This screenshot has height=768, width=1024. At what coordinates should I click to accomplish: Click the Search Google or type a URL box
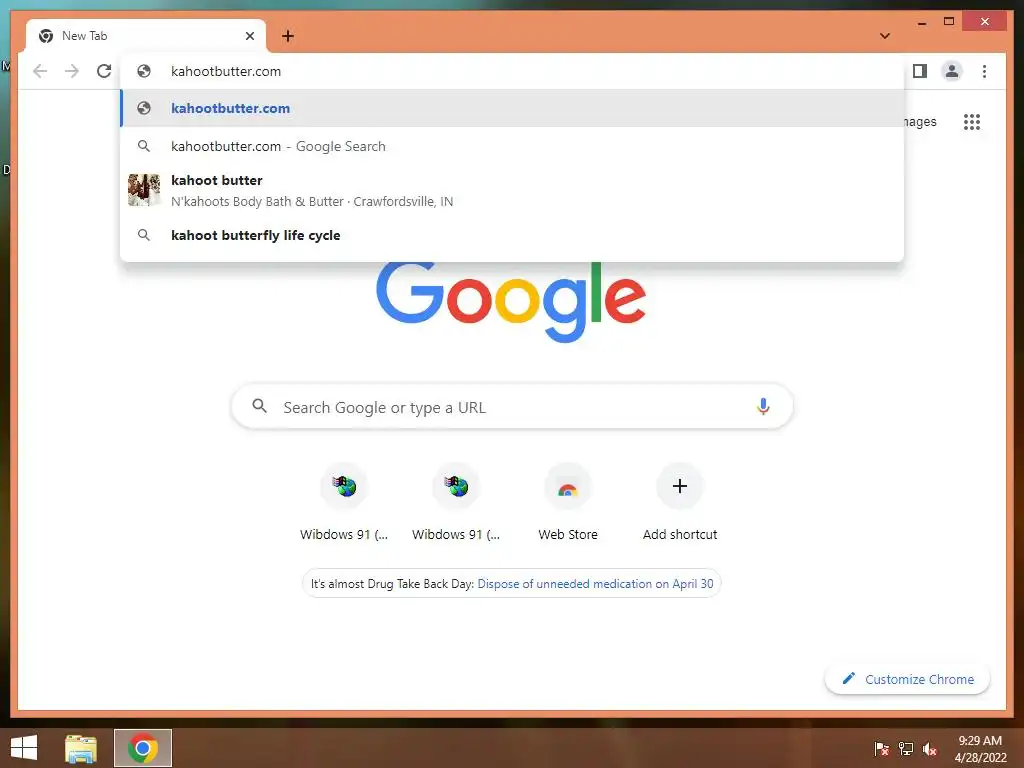pos(513,407)
